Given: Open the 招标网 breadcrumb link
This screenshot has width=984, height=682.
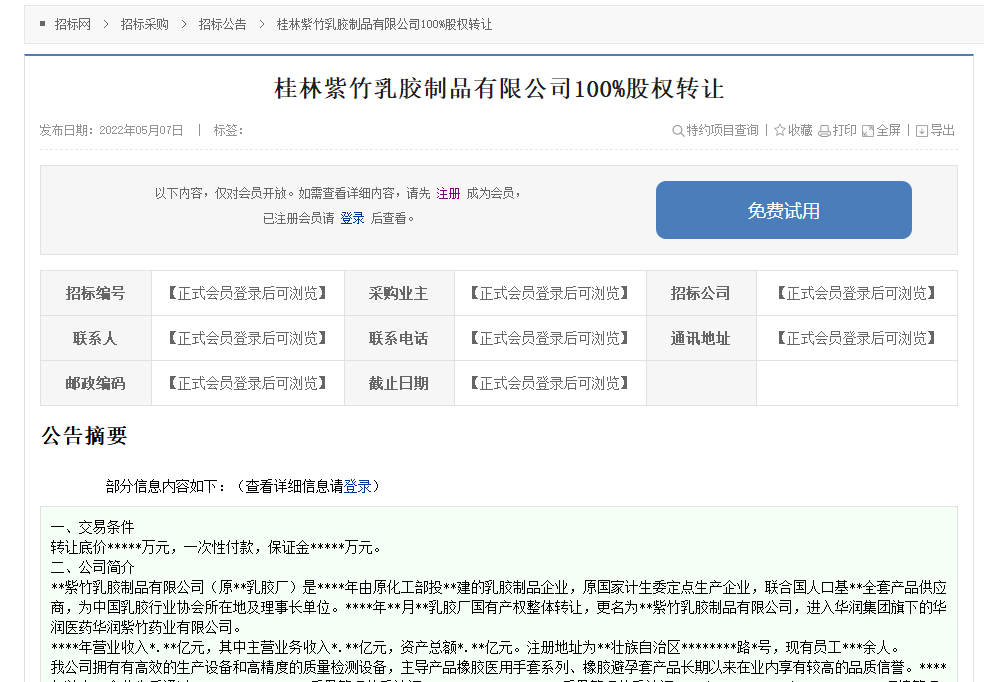Looking at the screenshot, I should click(72, 24).
